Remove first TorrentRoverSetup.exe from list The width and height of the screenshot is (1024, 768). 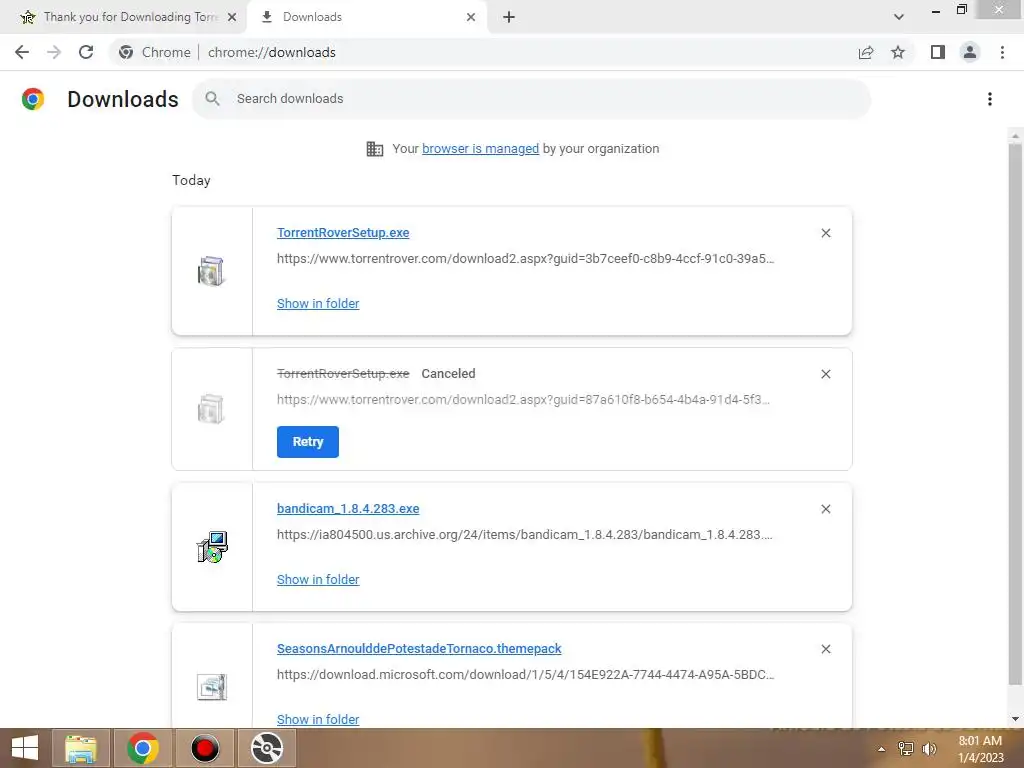(x=826, y=233)
